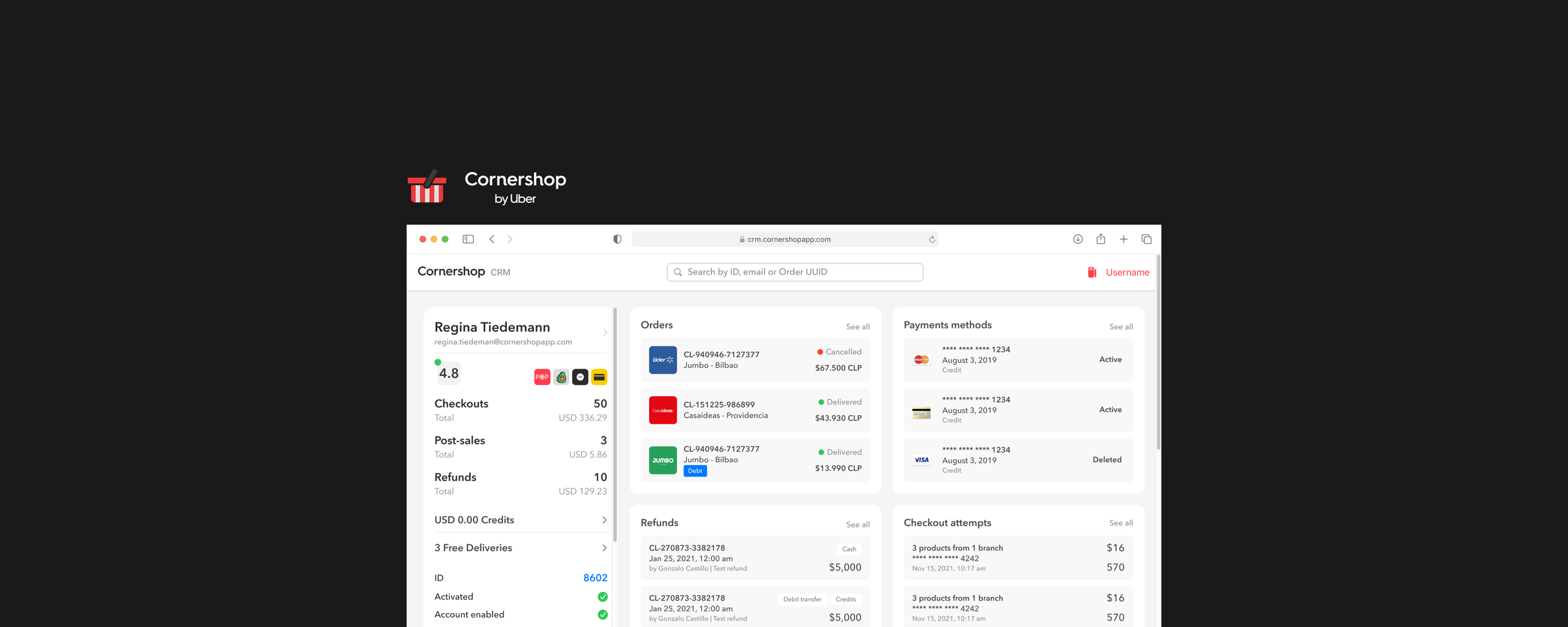Select the avocado badge icon
1568x627 pixels.
[x=561, y=377]
